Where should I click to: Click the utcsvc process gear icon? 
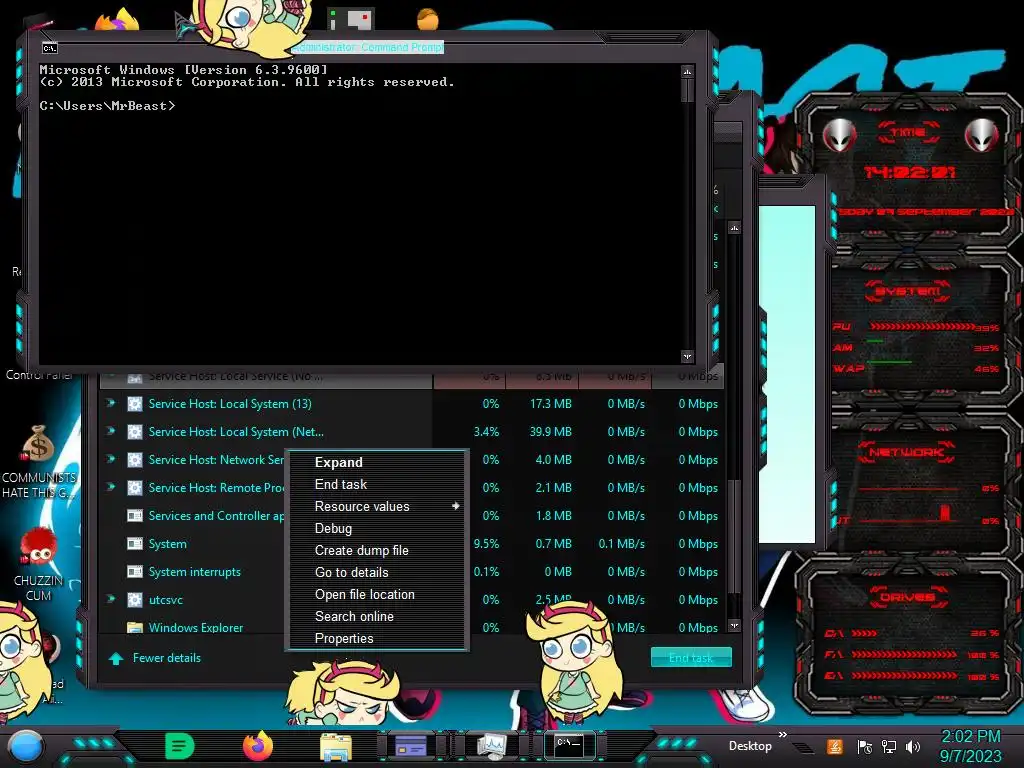[x=135, y=600]
